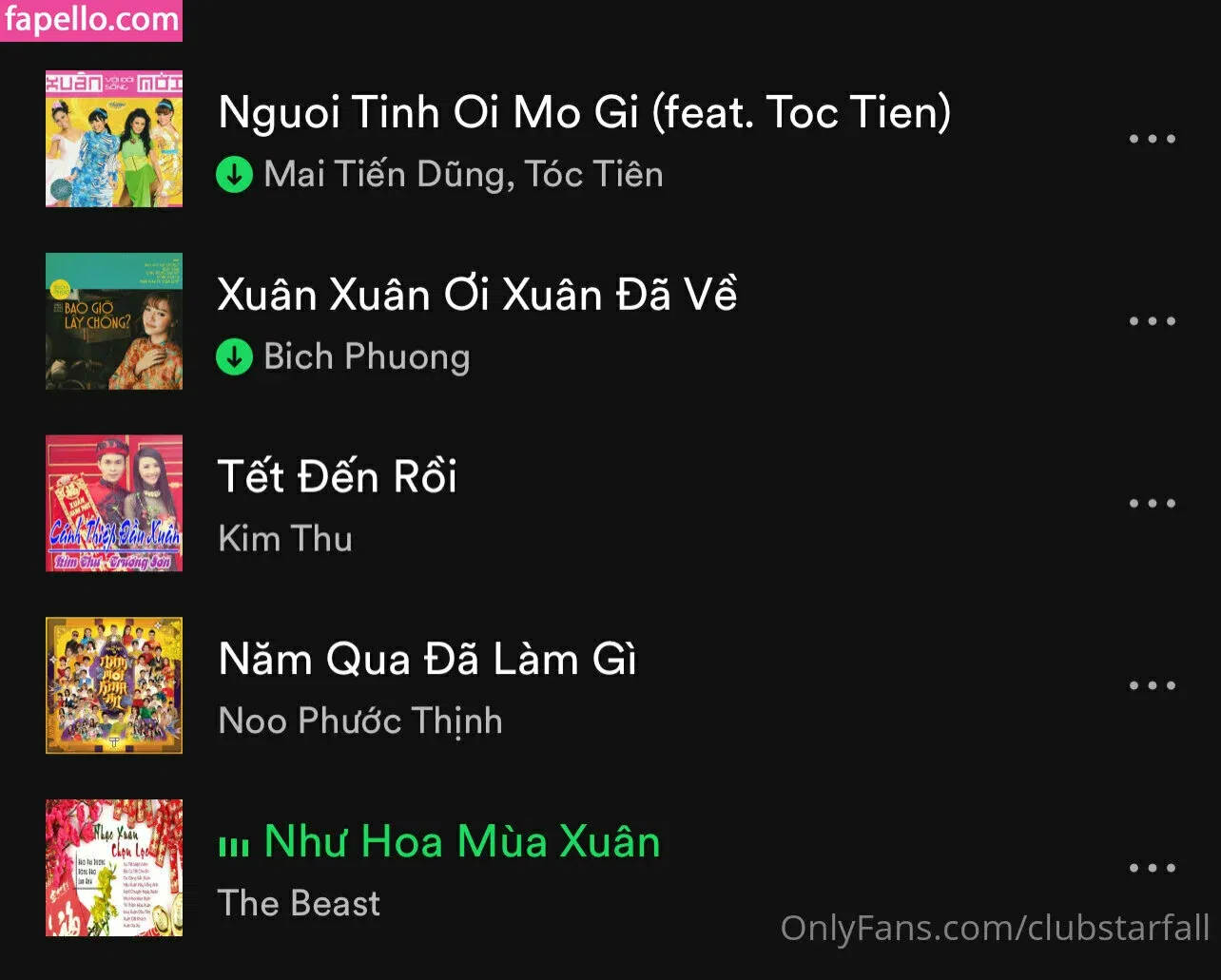Screen dimensions: 1221x980
Task: Click the now-playing equalizer icon
Action: tap(234, 845)
